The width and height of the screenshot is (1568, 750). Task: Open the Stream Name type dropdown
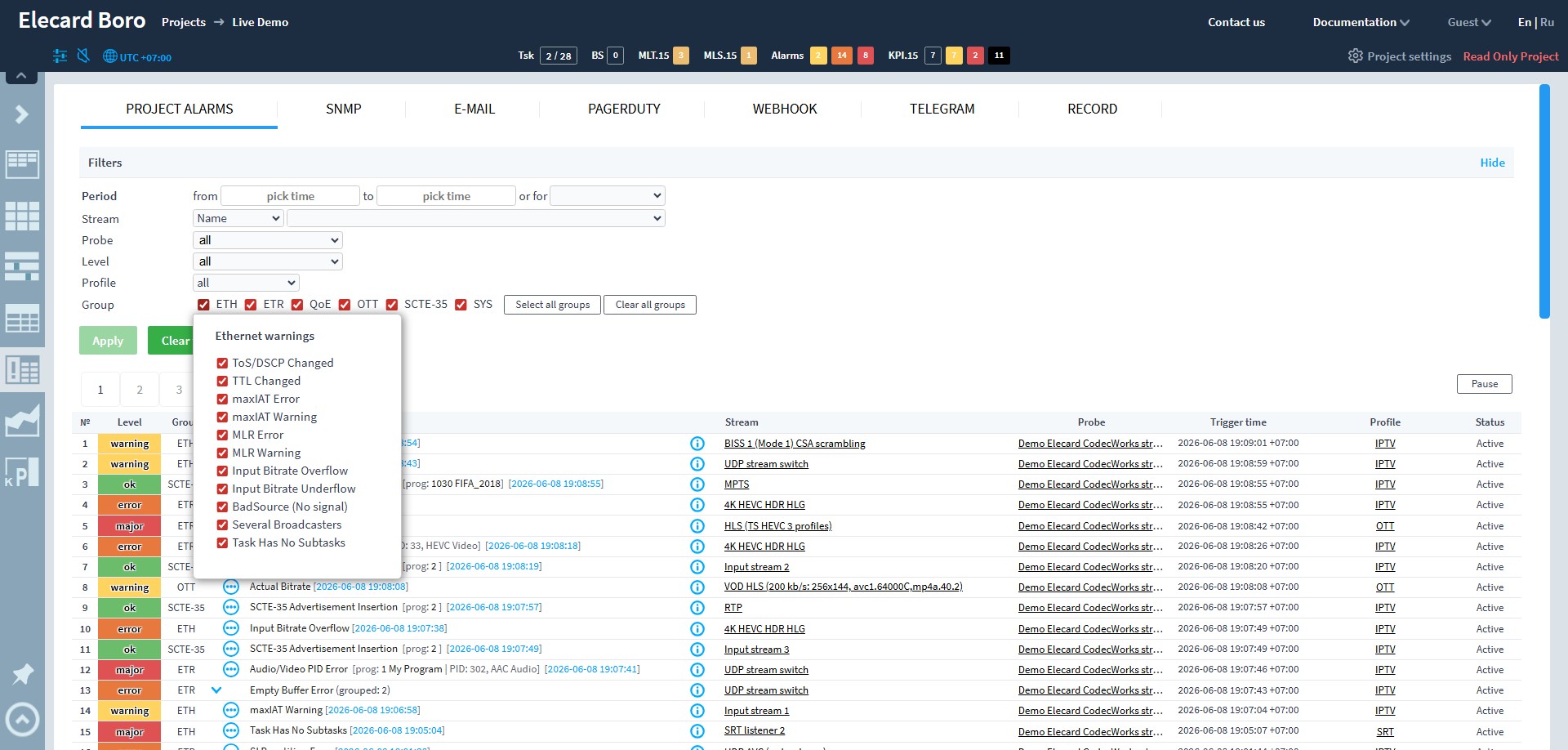click(238, 218)
